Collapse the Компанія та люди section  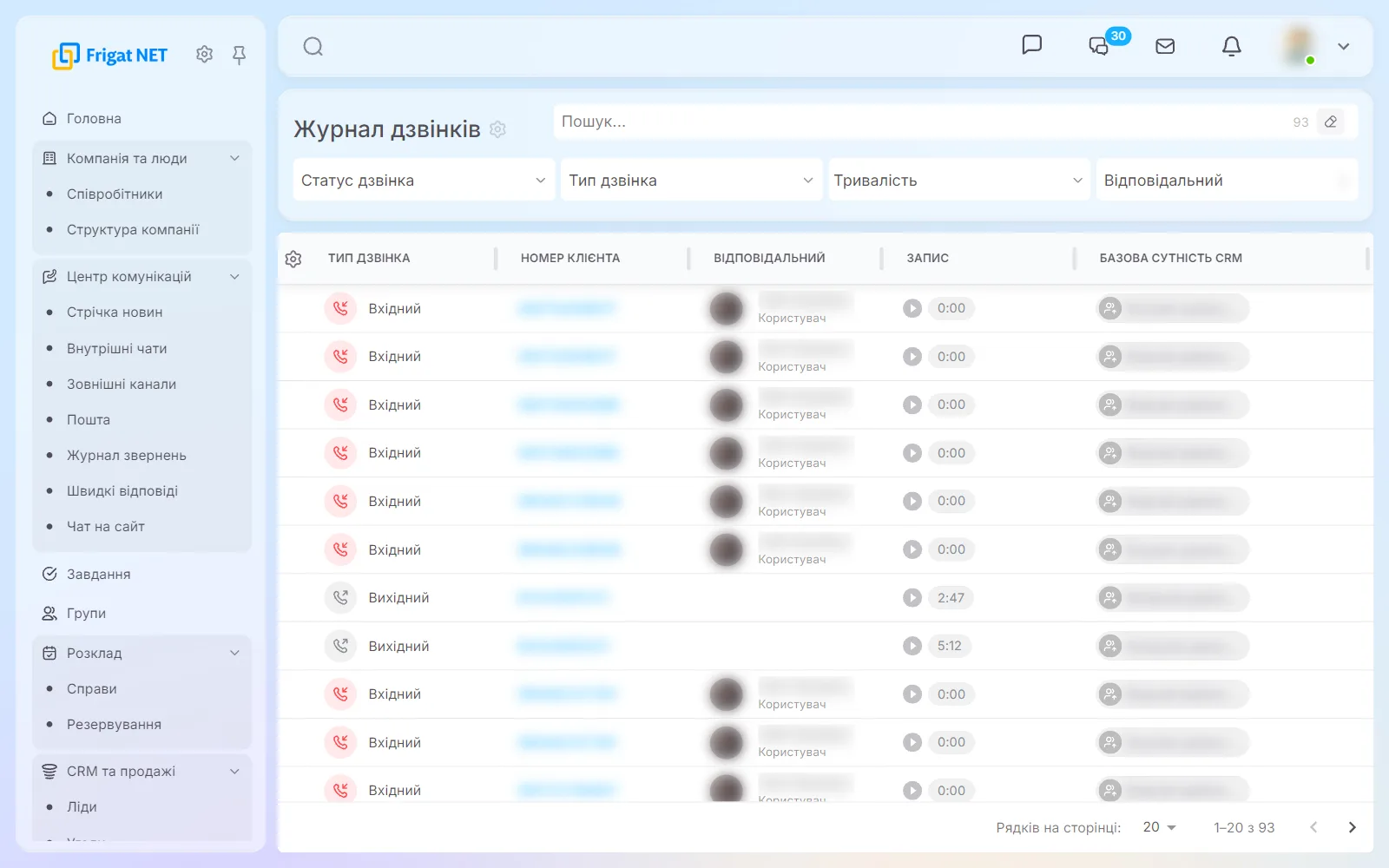pos(234,159)
